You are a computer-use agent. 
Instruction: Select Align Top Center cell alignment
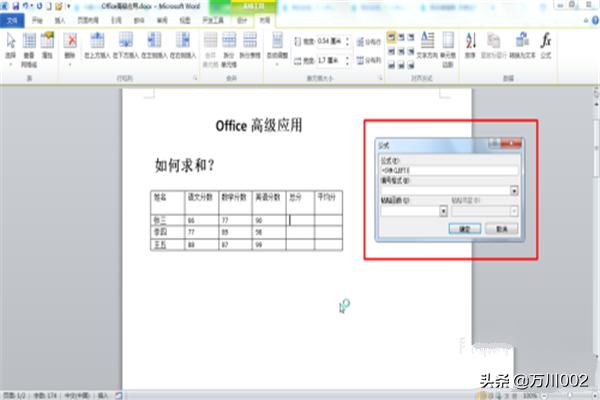[401, 37]
